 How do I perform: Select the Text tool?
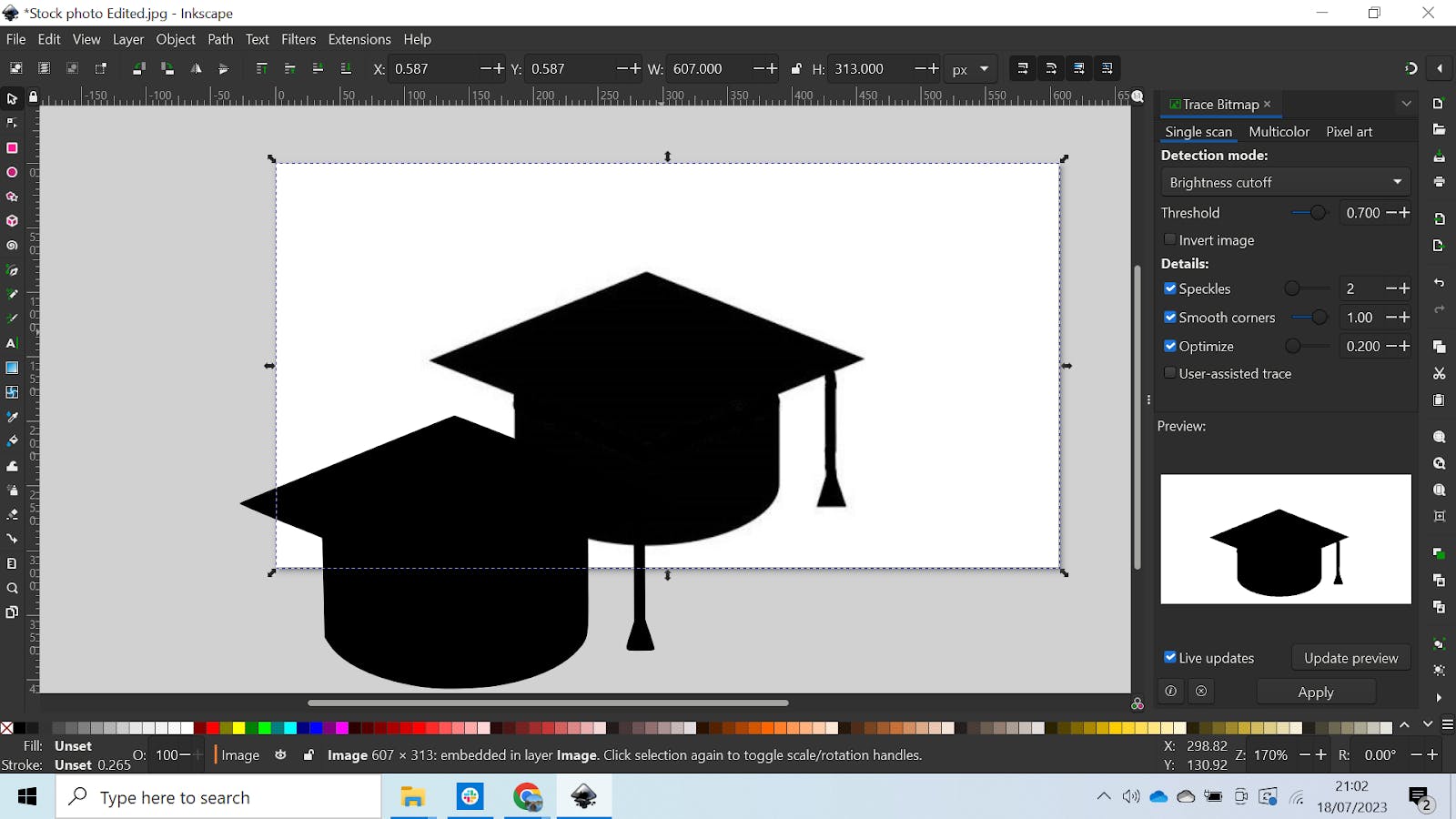(12, 343)
